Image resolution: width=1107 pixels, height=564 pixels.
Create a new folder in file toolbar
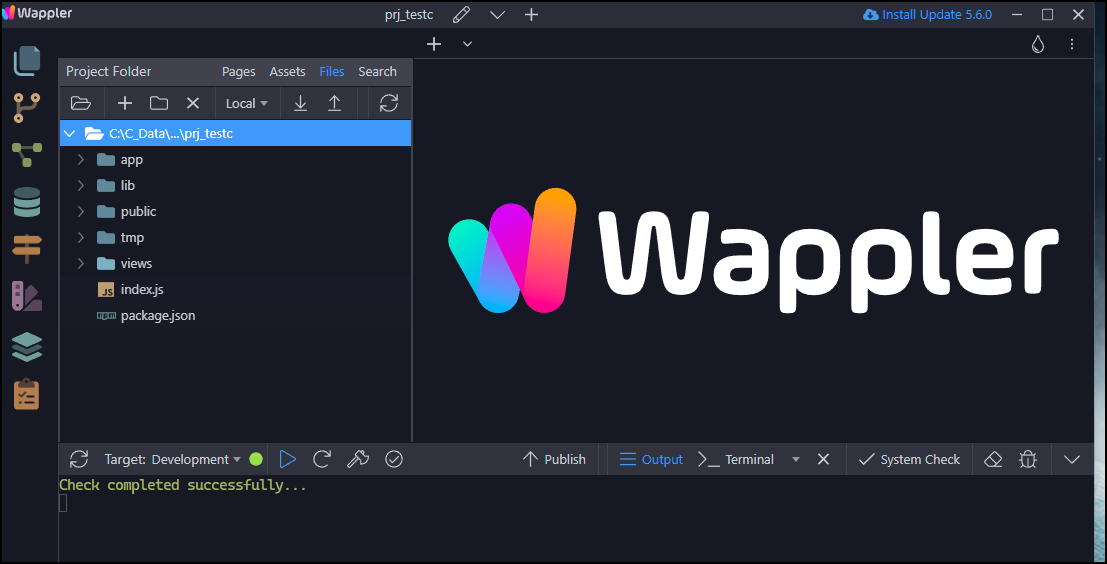point(159,103)
